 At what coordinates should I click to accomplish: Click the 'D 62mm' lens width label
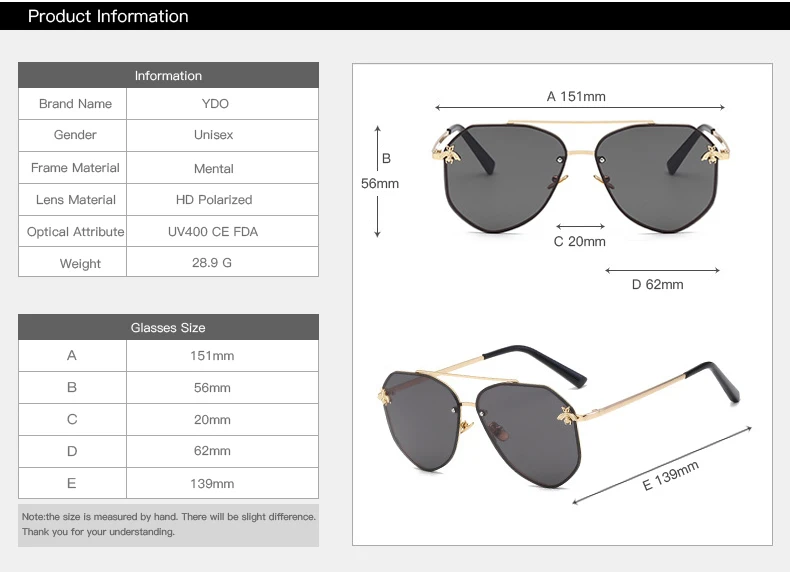click(657, 285)
